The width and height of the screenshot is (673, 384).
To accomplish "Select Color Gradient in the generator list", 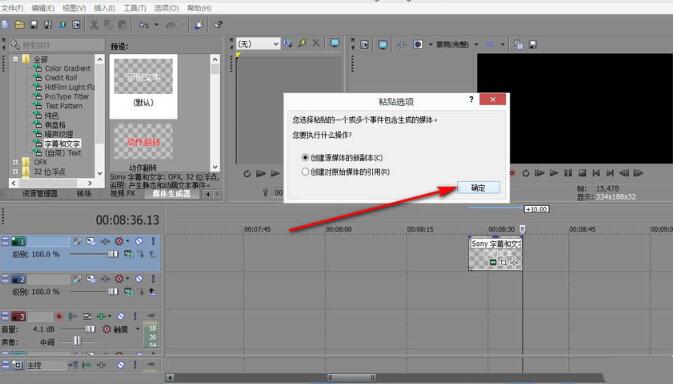I will pyautogui.click(x=67, y=68).
